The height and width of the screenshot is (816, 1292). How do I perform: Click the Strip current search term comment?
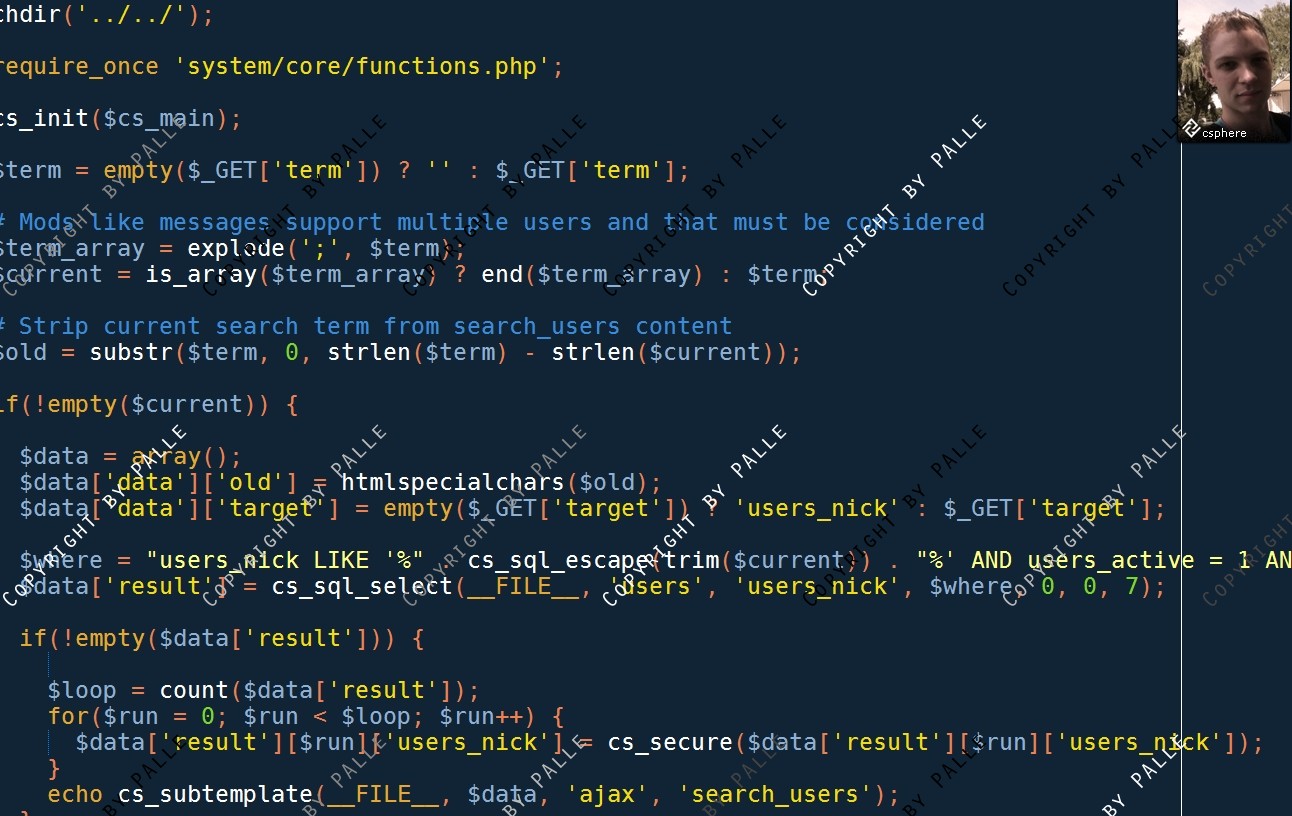(x=366, y=326)
